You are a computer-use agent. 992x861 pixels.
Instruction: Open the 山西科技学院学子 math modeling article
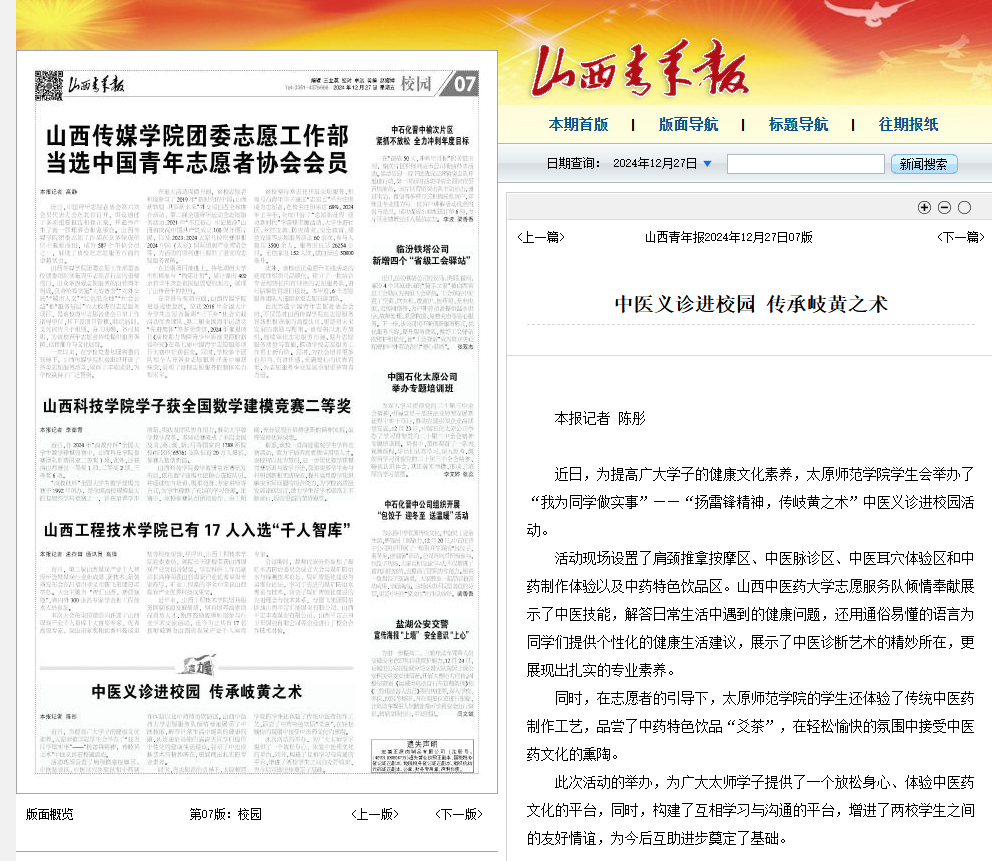point(196,406)
